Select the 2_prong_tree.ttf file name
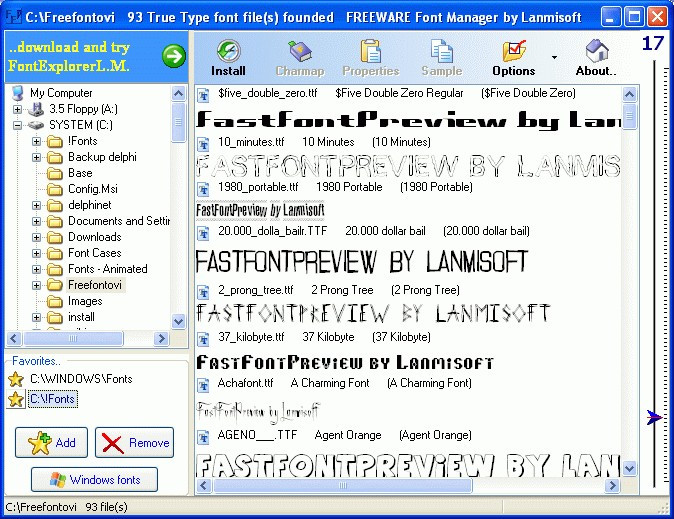Screen dimensions: 674x519 pos(256,290)
